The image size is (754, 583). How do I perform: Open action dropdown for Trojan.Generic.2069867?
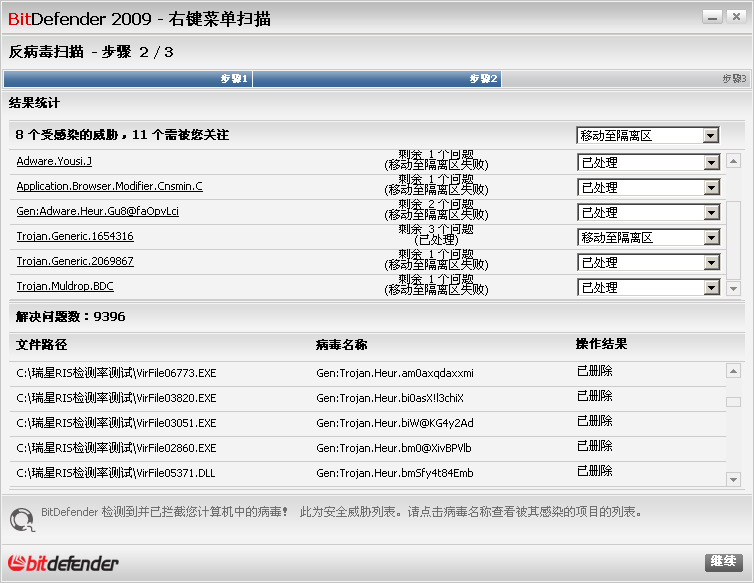click(648, 263)
